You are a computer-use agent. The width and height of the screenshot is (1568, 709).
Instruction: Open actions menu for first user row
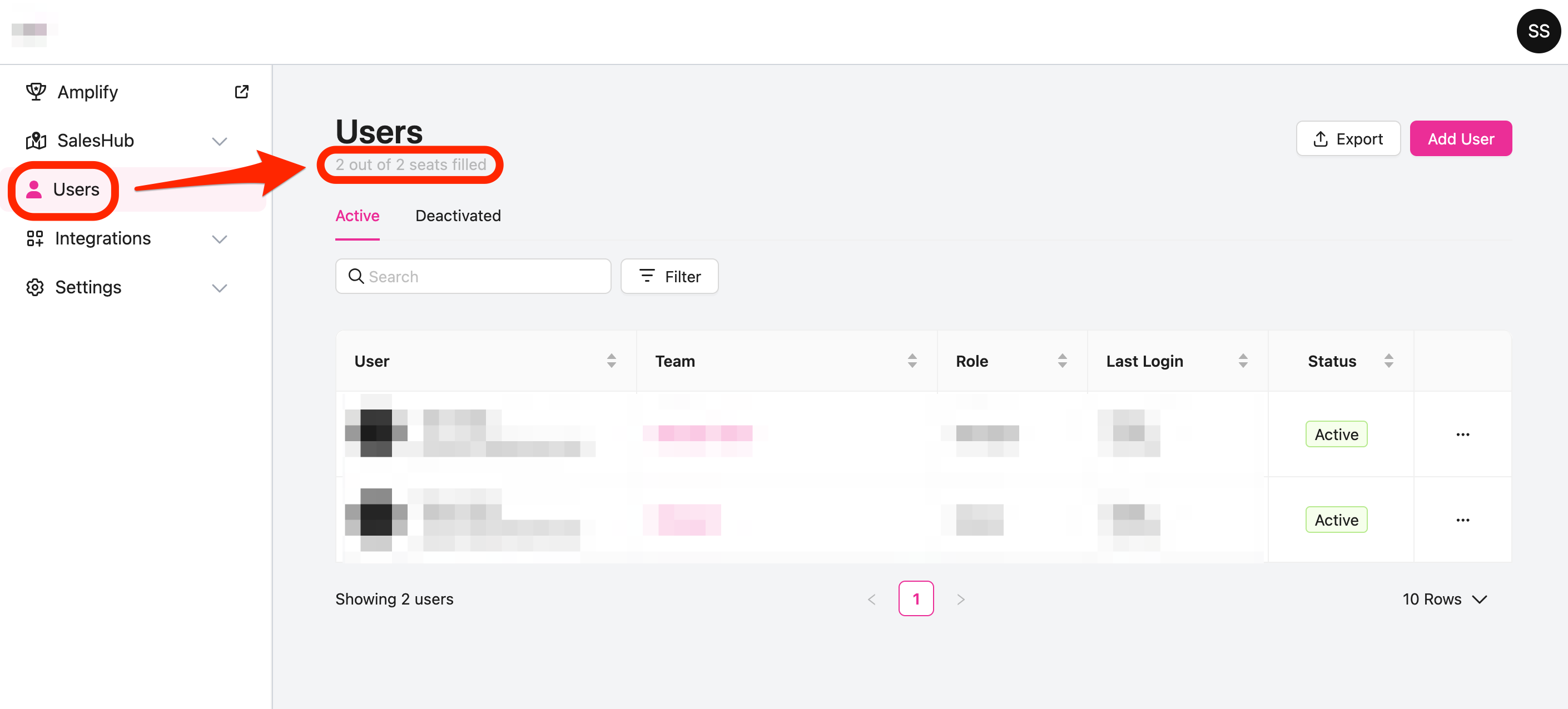(x=1462, y=434)
